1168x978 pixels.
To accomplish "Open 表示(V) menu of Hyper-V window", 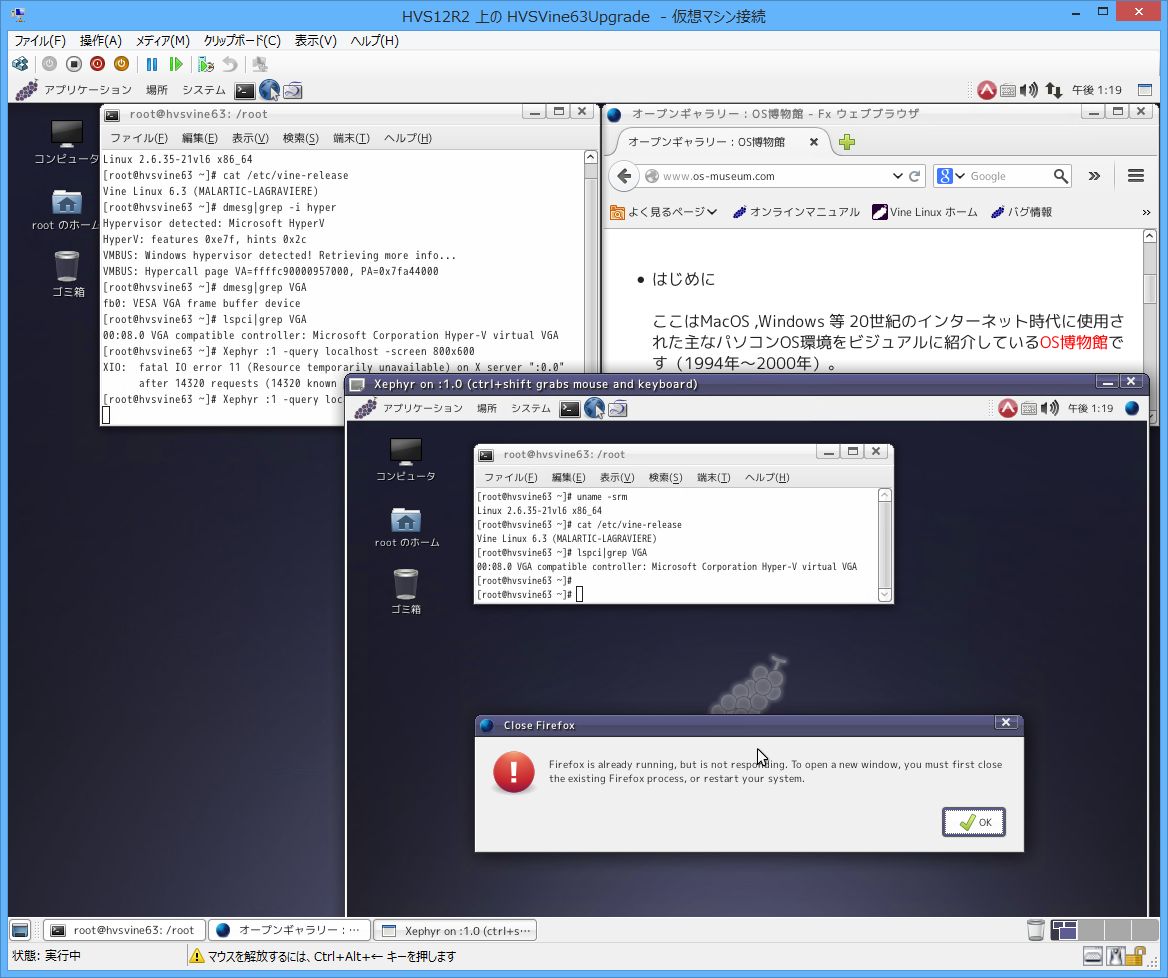I will point(316,41).
